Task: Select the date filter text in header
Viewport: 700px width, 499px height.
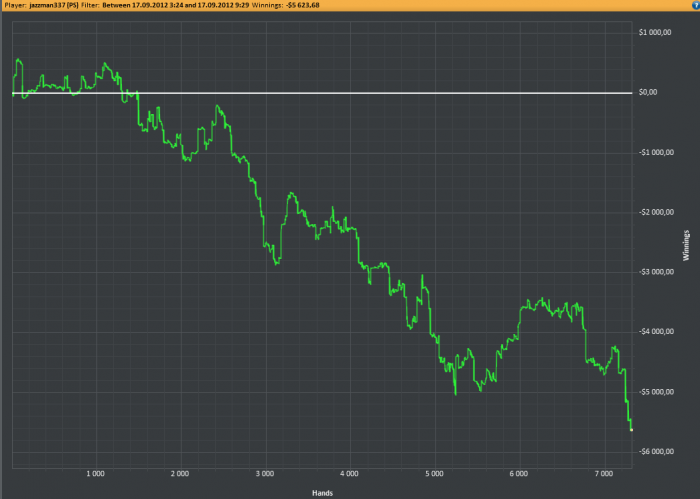Action: [175, 5]
